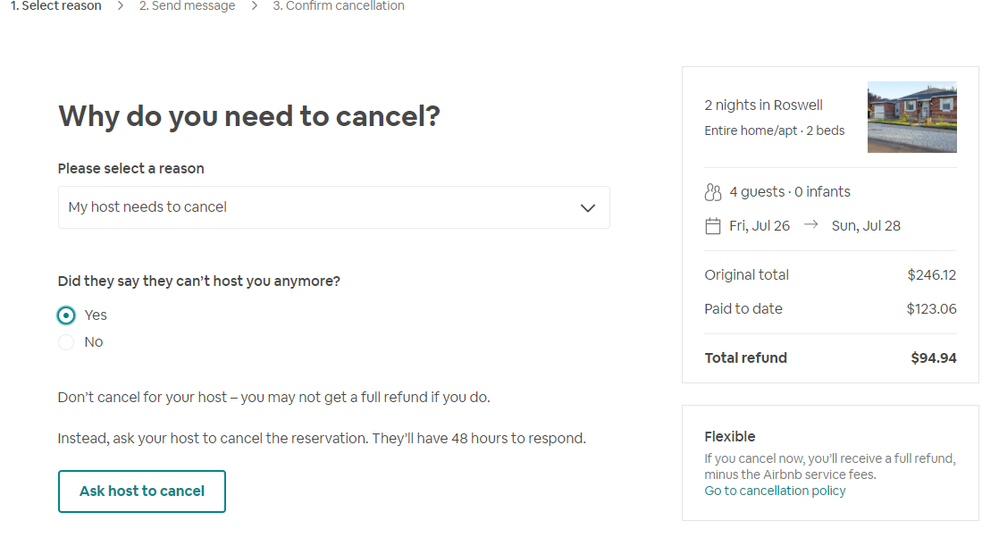999x538 pixels.
Task: Choose the "No" radio option
Action: pyautogui.click(x=66, y=342)
